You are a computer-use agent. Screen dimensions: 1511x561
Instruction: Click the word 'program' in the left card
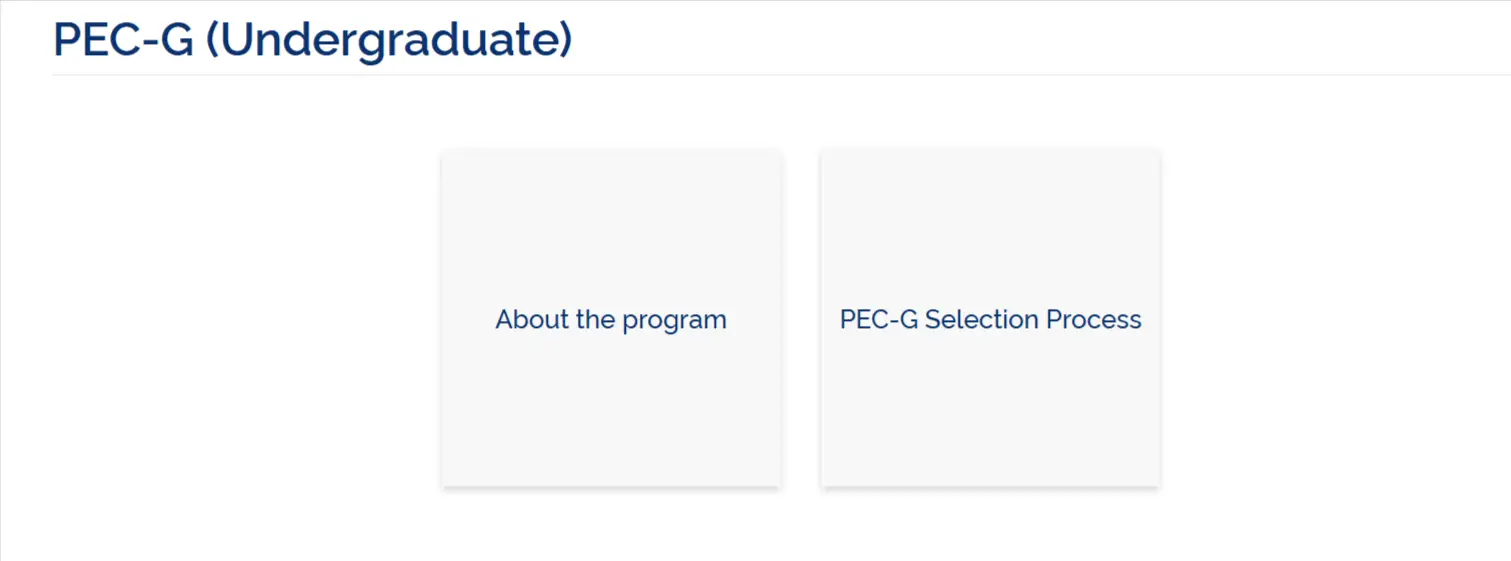(674, 321)
